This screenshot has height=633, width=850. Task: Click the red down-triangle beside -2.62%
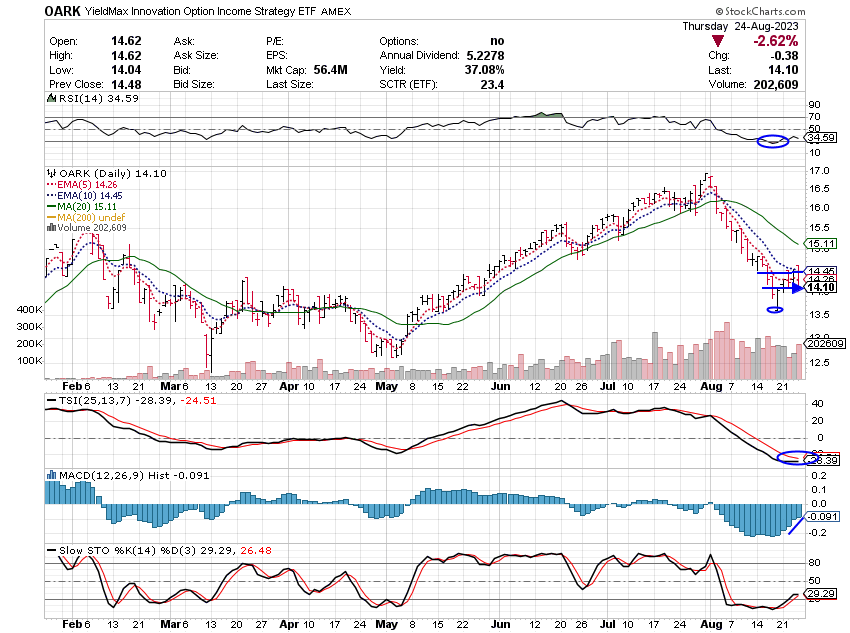click(x=718, y=41)
